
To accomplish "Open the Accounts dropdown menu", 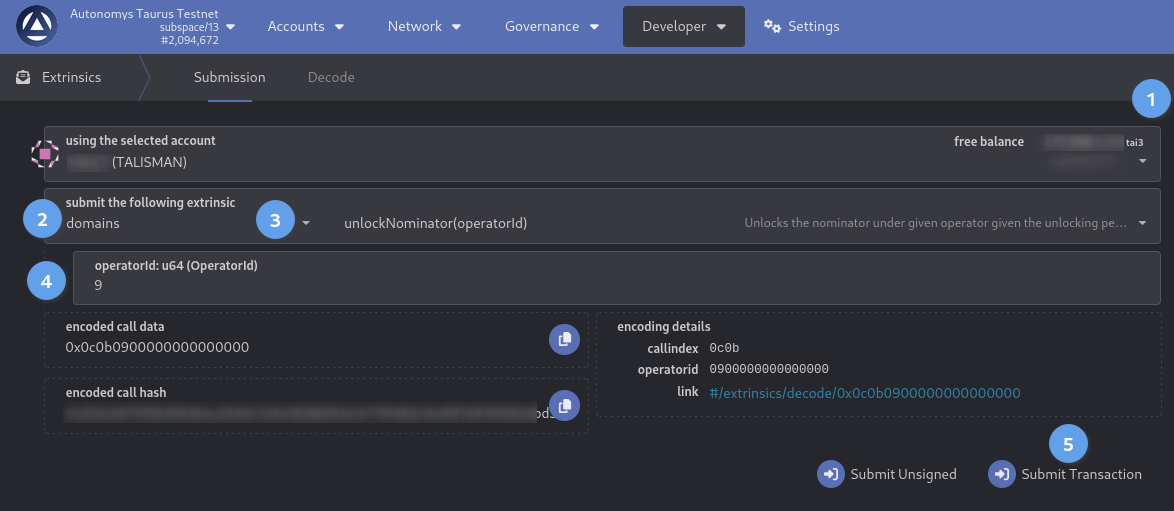I will point(305,27).
